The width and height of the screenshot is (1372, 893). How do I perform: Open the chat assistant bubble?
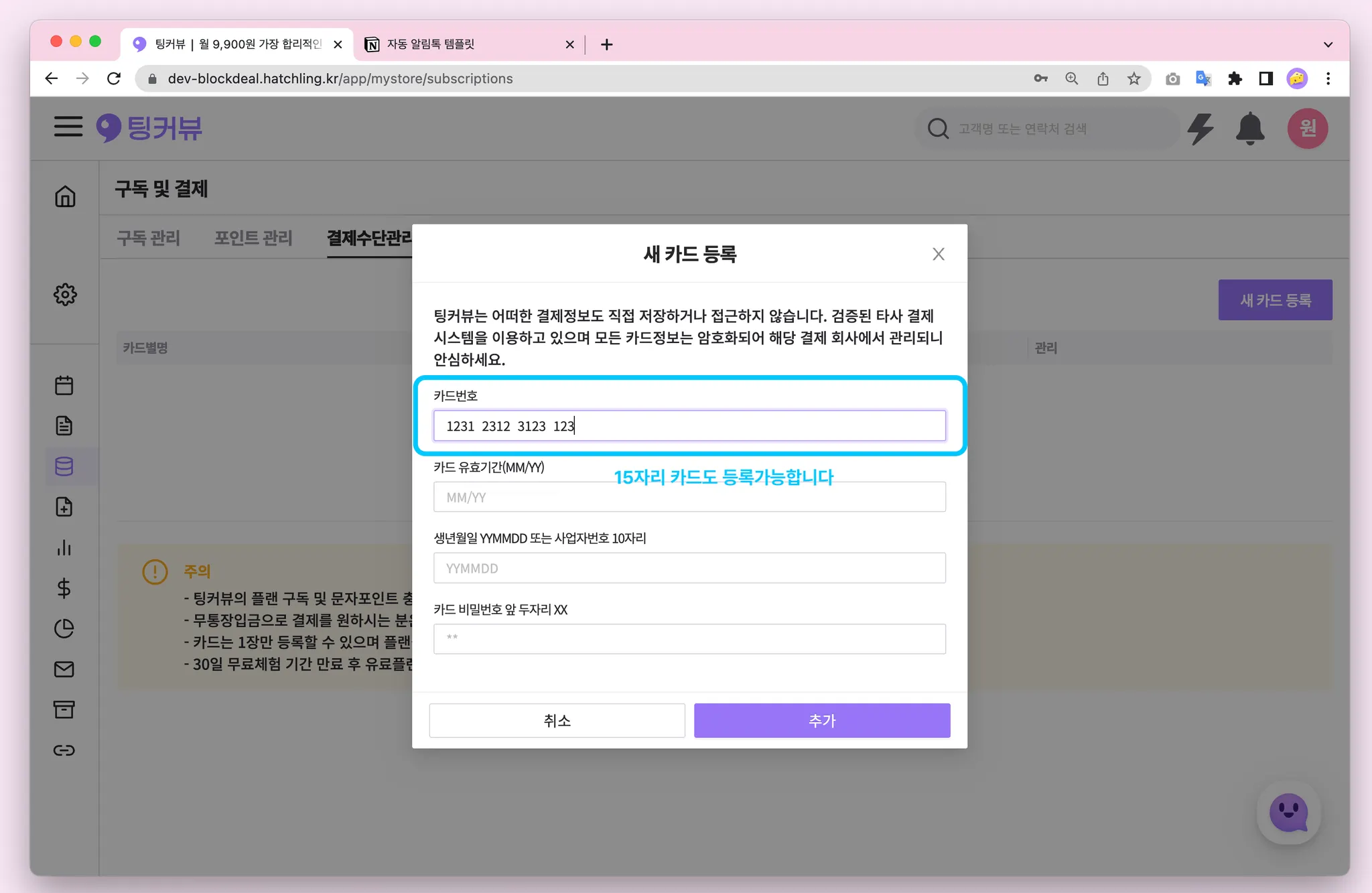[x=1288, y=813]
